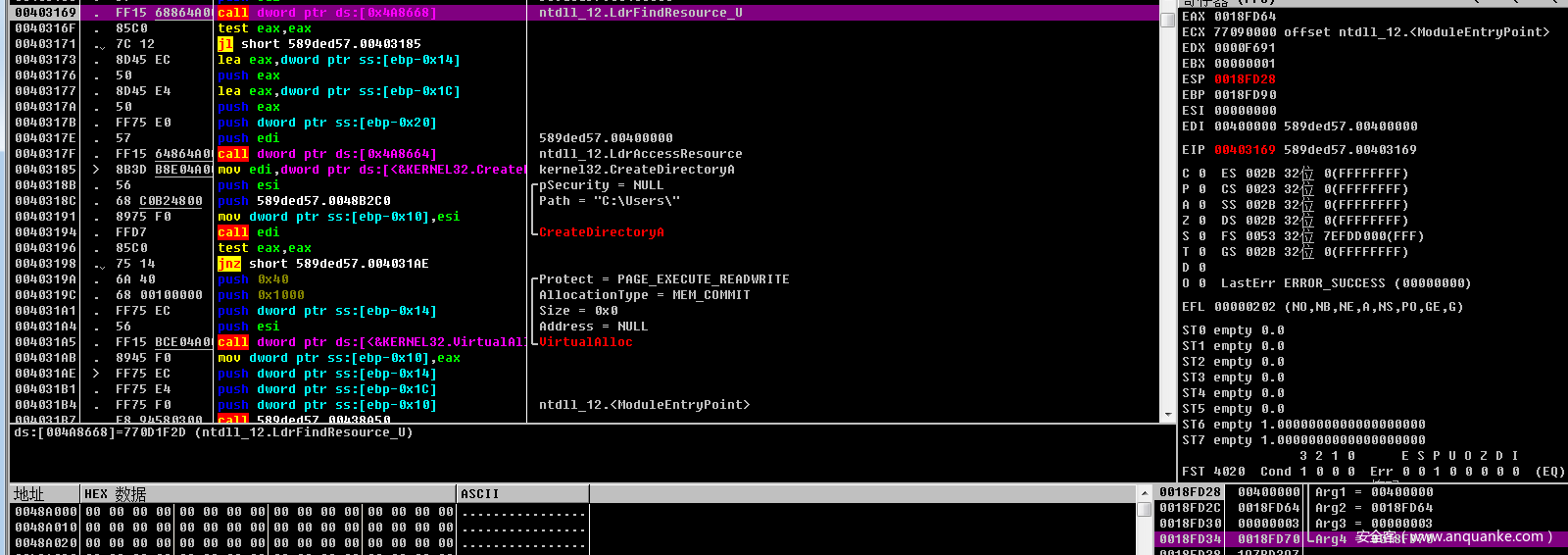
Task: Click the stack pane scroll up arrow
Action: (x=1144, y=492)
